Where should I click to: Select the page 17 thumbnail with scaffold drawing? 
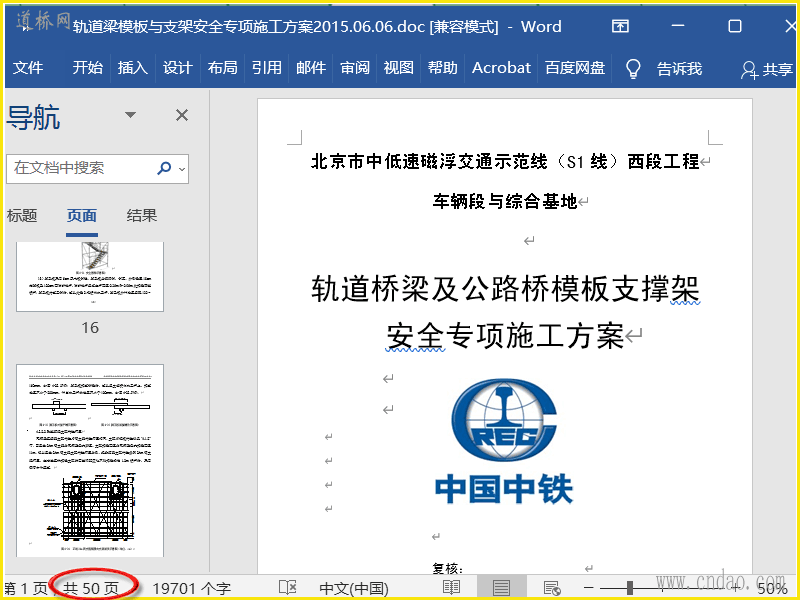90,461
